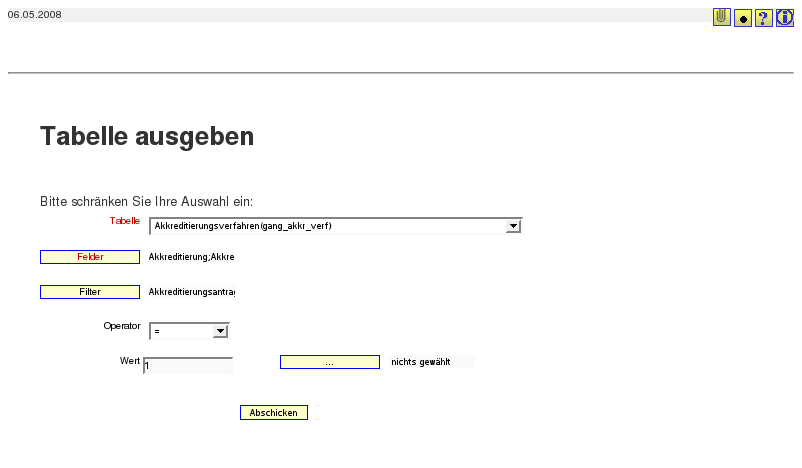This screenshot has height=468, width=802.
Task: Click the red Tabelle label
Action: [124, 220]
